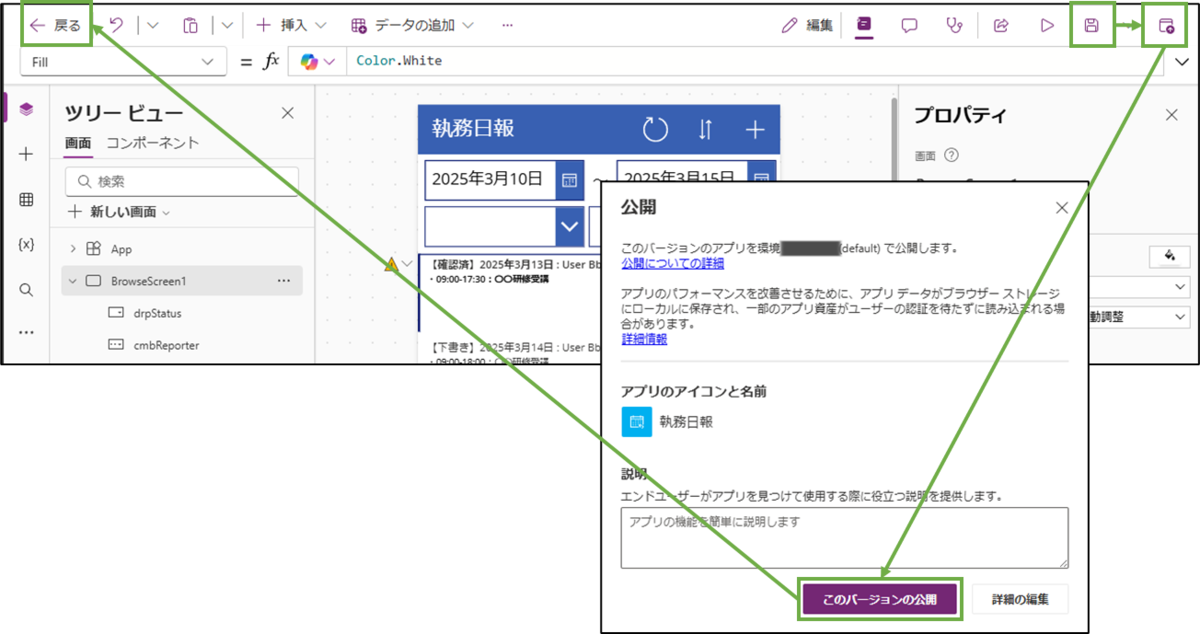Click 新しい画面 to add a screen
This screenshot has height=634, width=1200.
pos(118,212)
